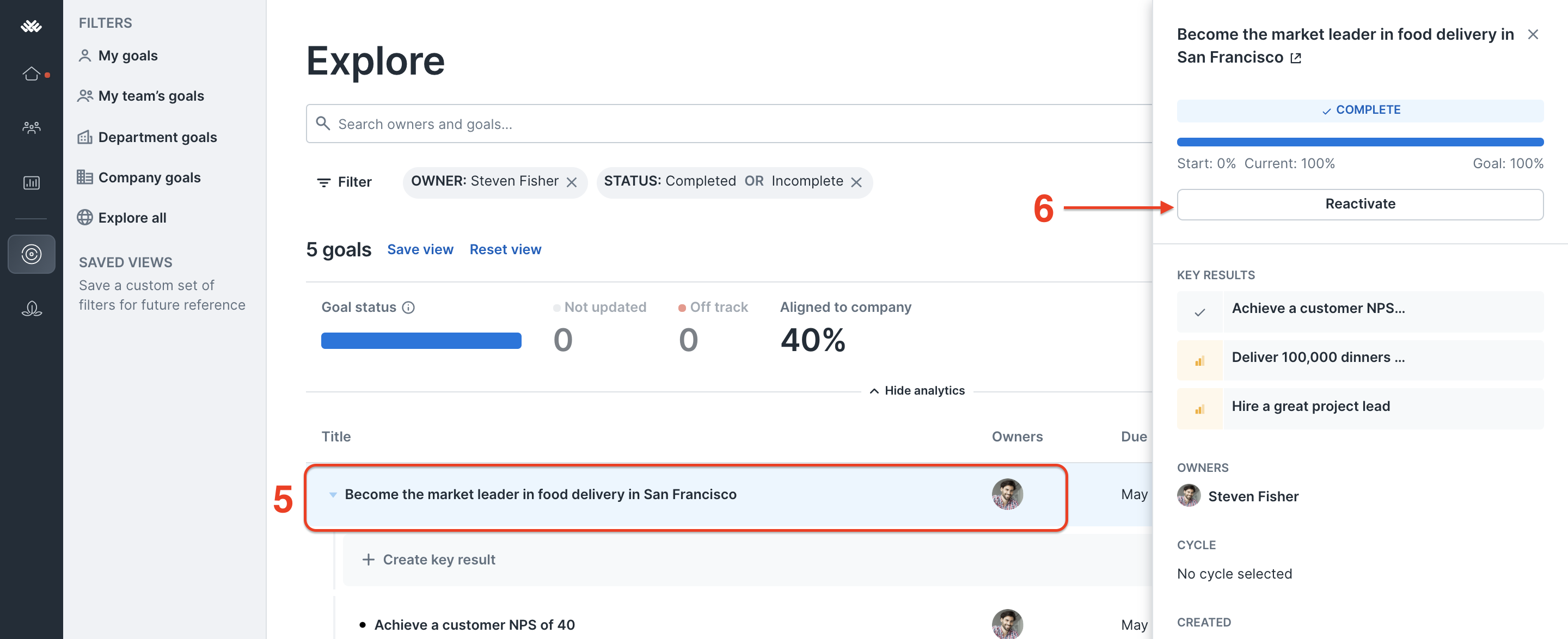Open the Grow lotus icon in left rail
The image size is (1568, 639).
click(31, 309)
